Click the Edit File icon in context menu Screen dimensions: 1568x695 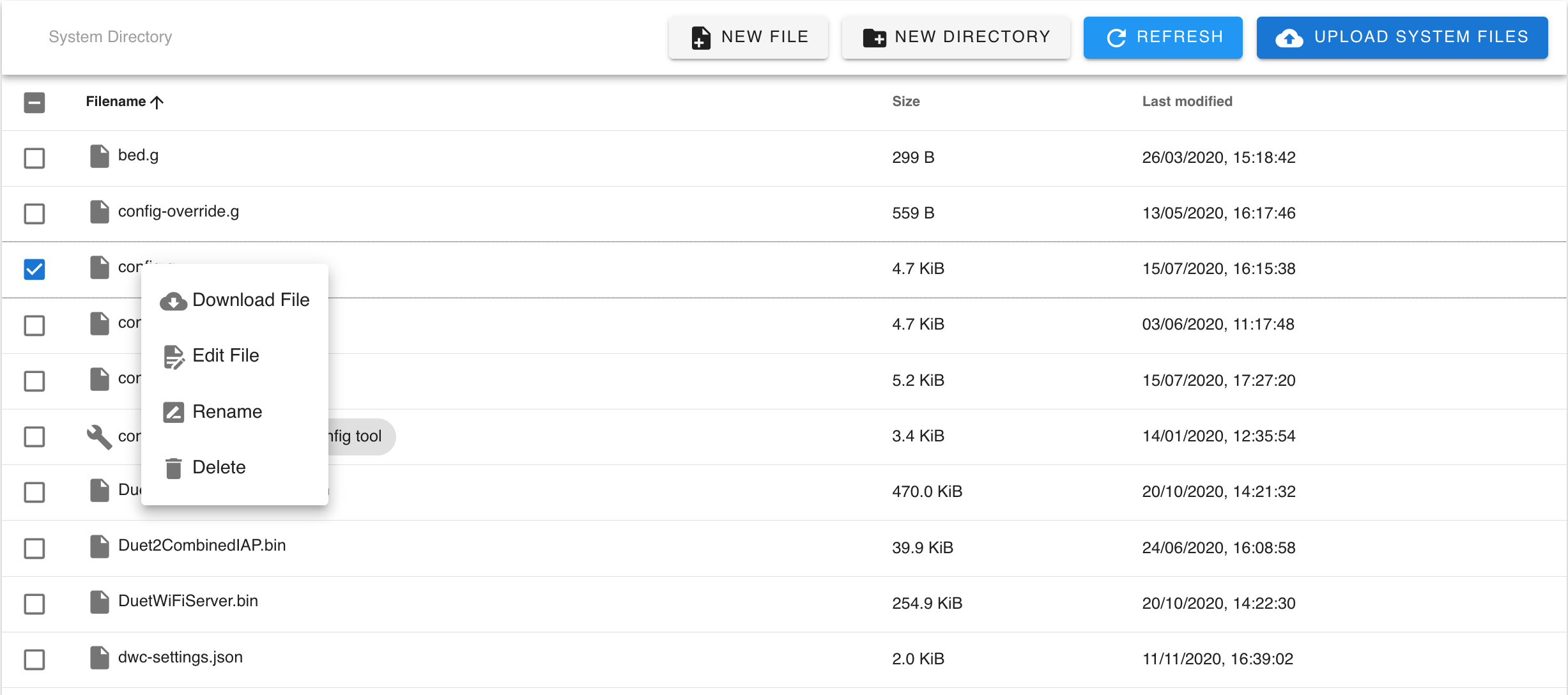pyautogui.click(x=173, y=355)
